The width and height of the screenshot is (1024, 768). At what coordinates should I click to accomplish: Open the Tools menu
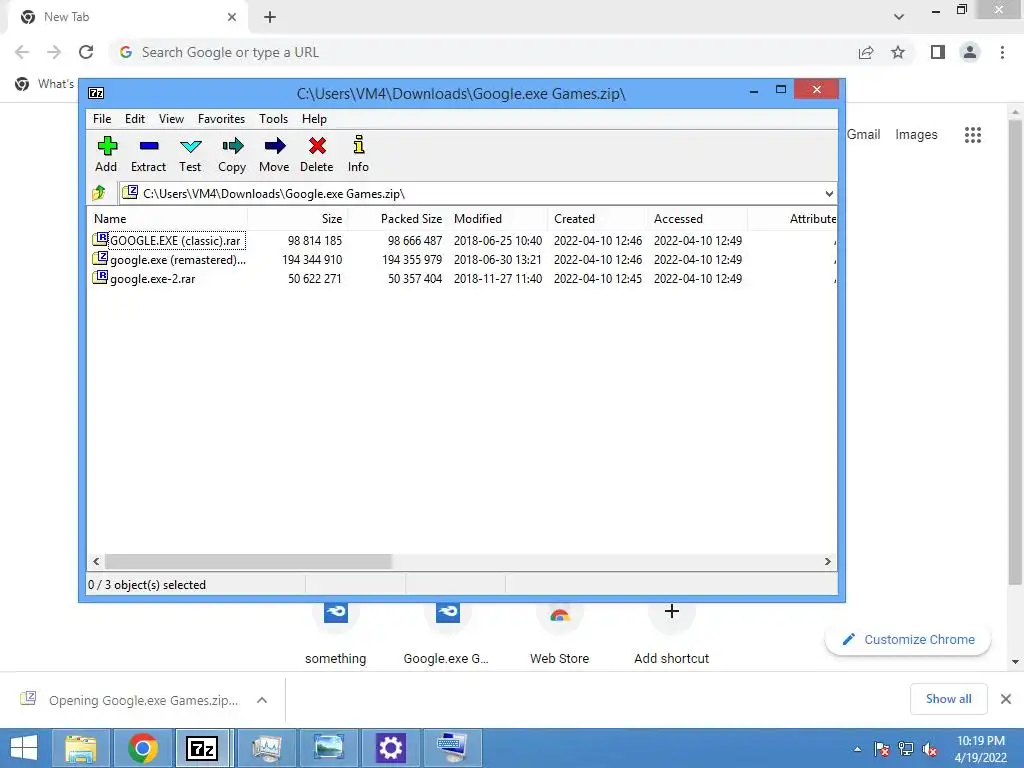pos(273,119)
